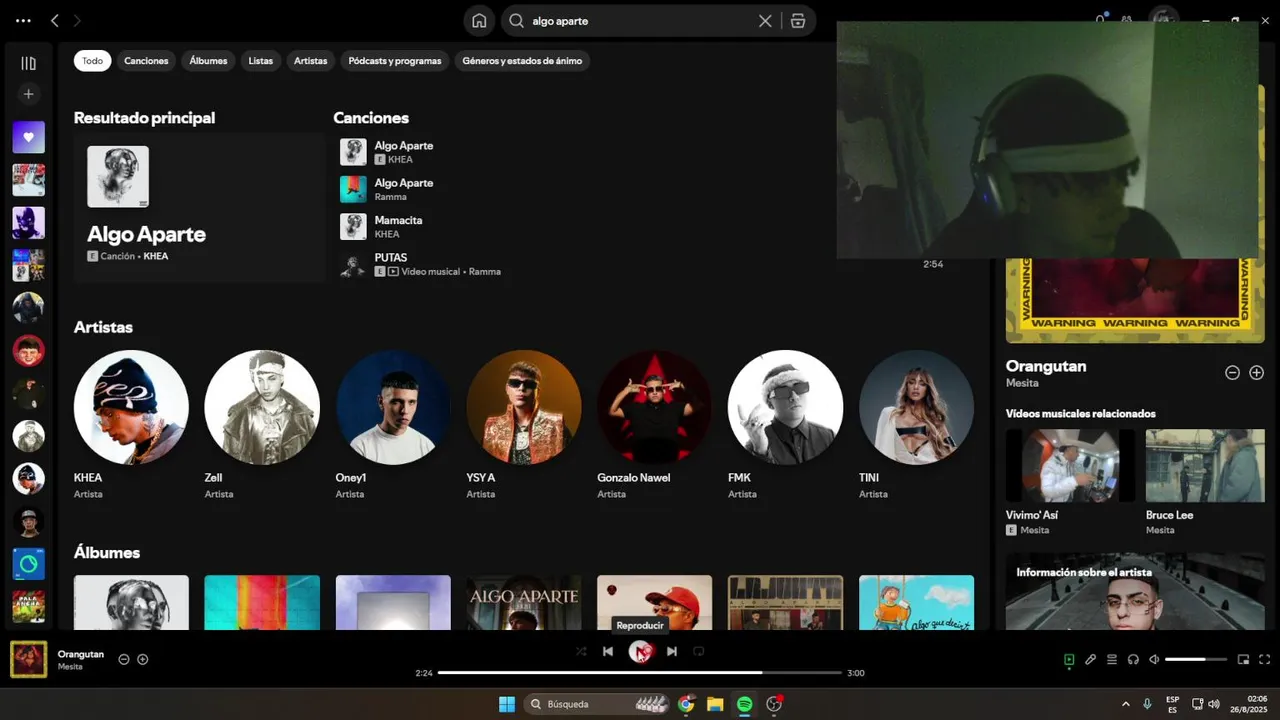This screenshot has width=1280, height=720.
Task: Select the Álbumes filter chip
Action: (x=208, y=61)
